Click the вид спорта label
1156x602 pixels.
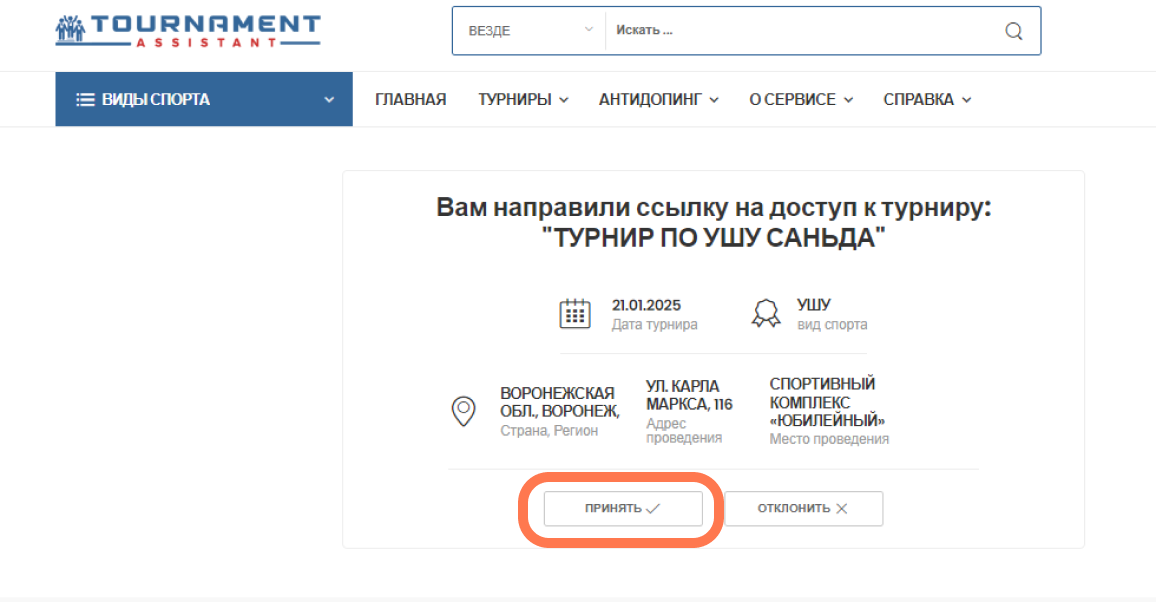pyautogui.click(x=832, y=325)
